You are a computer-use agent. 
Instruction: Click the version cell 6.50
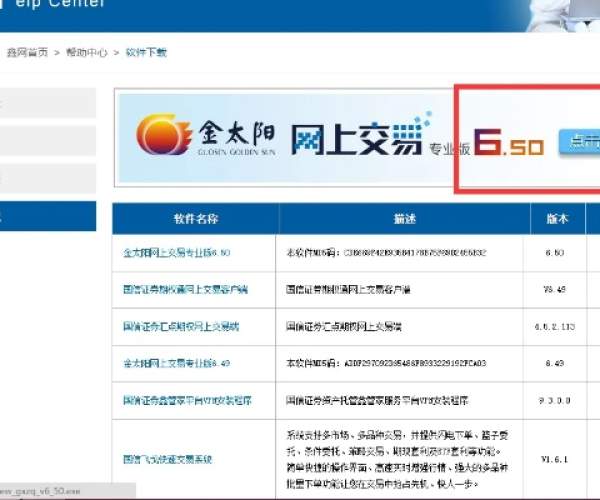coord(555,253)
